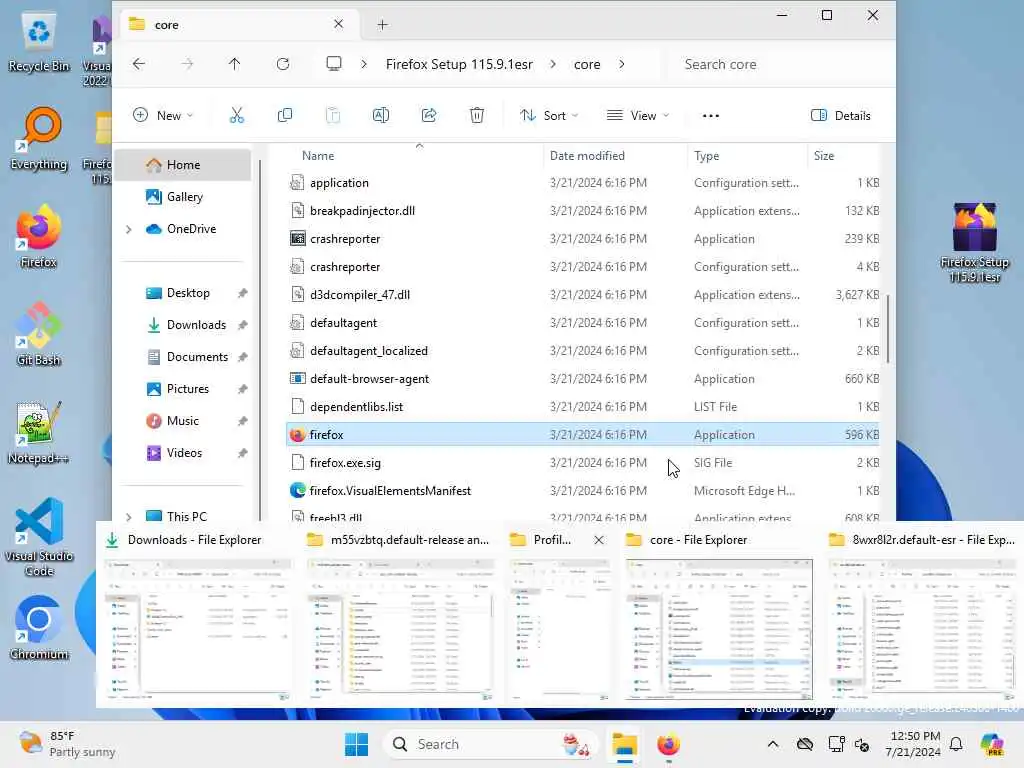The image size is (1024, 768).
Task: Toggle the Details pane button
Action: pyautogui.click(x=840, y=116)
